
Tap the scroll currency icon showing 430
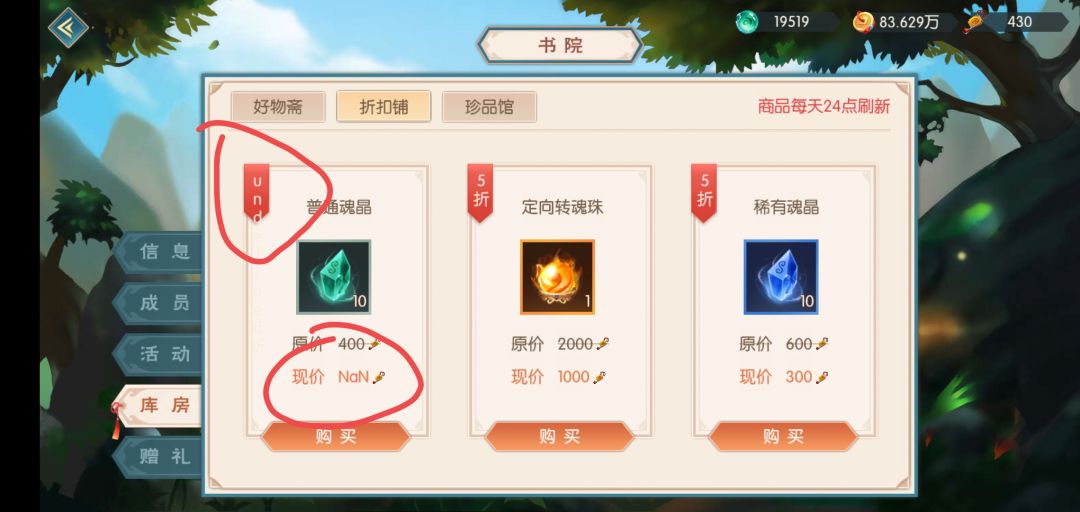pyautogui.click(x=973, y=22)
